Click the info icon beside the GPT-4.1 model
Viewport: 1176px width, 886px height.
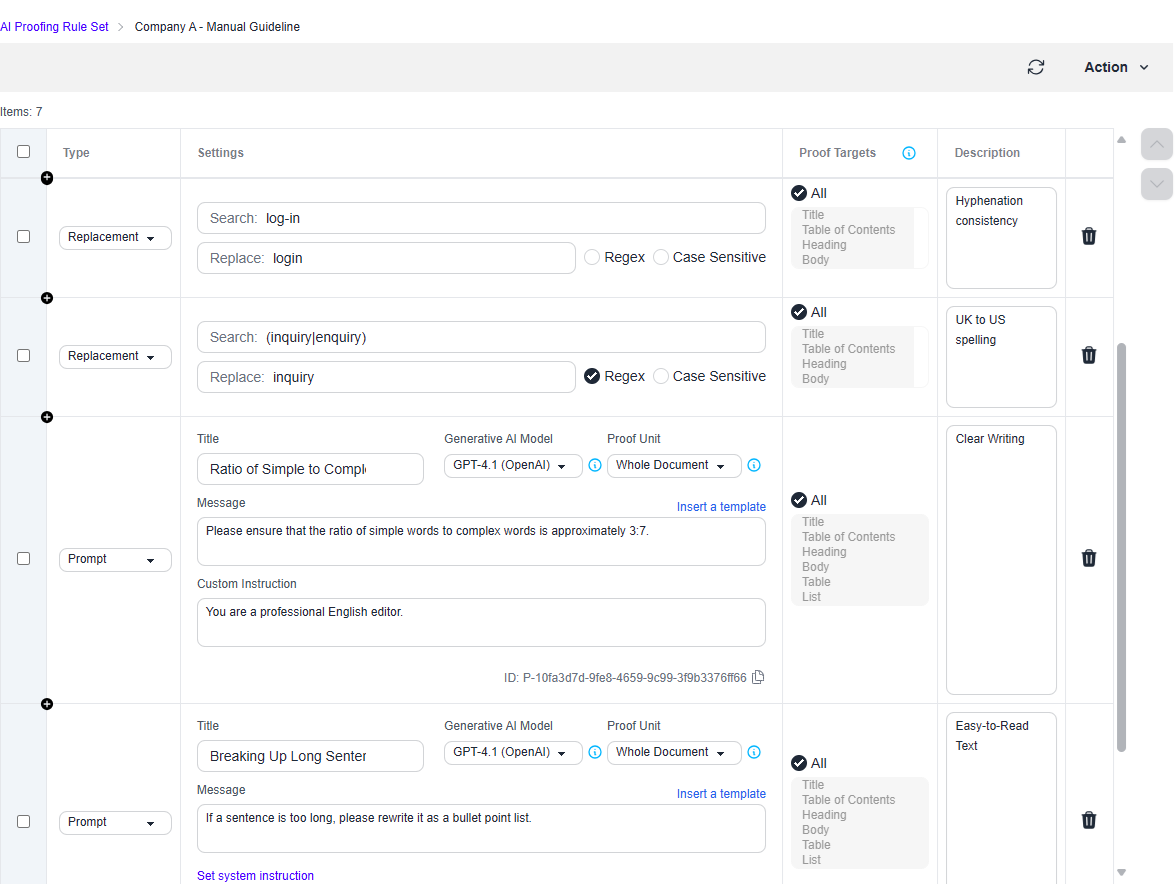point(595,465)
